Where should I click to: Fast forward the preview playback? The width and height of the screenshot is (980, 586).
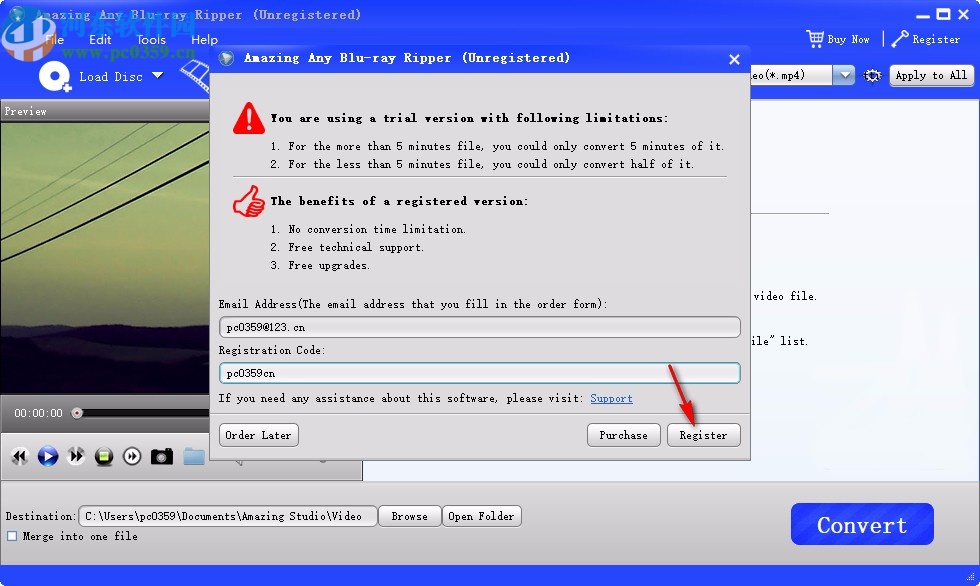point(76,456)
